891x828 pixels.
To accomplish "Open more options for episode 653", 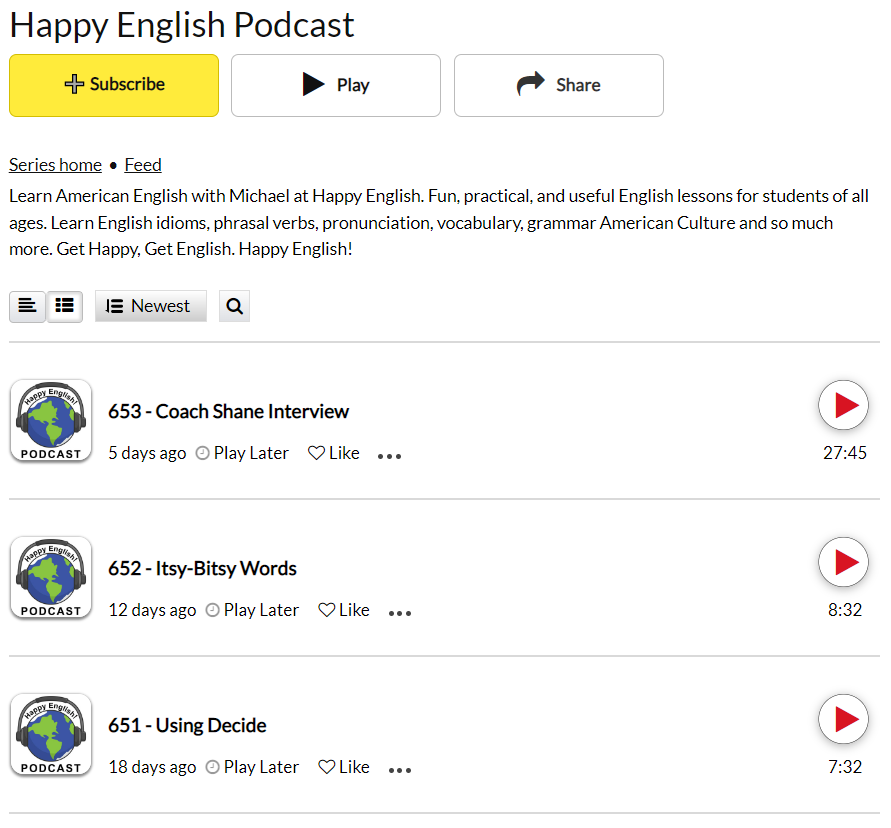I will 389,456.
